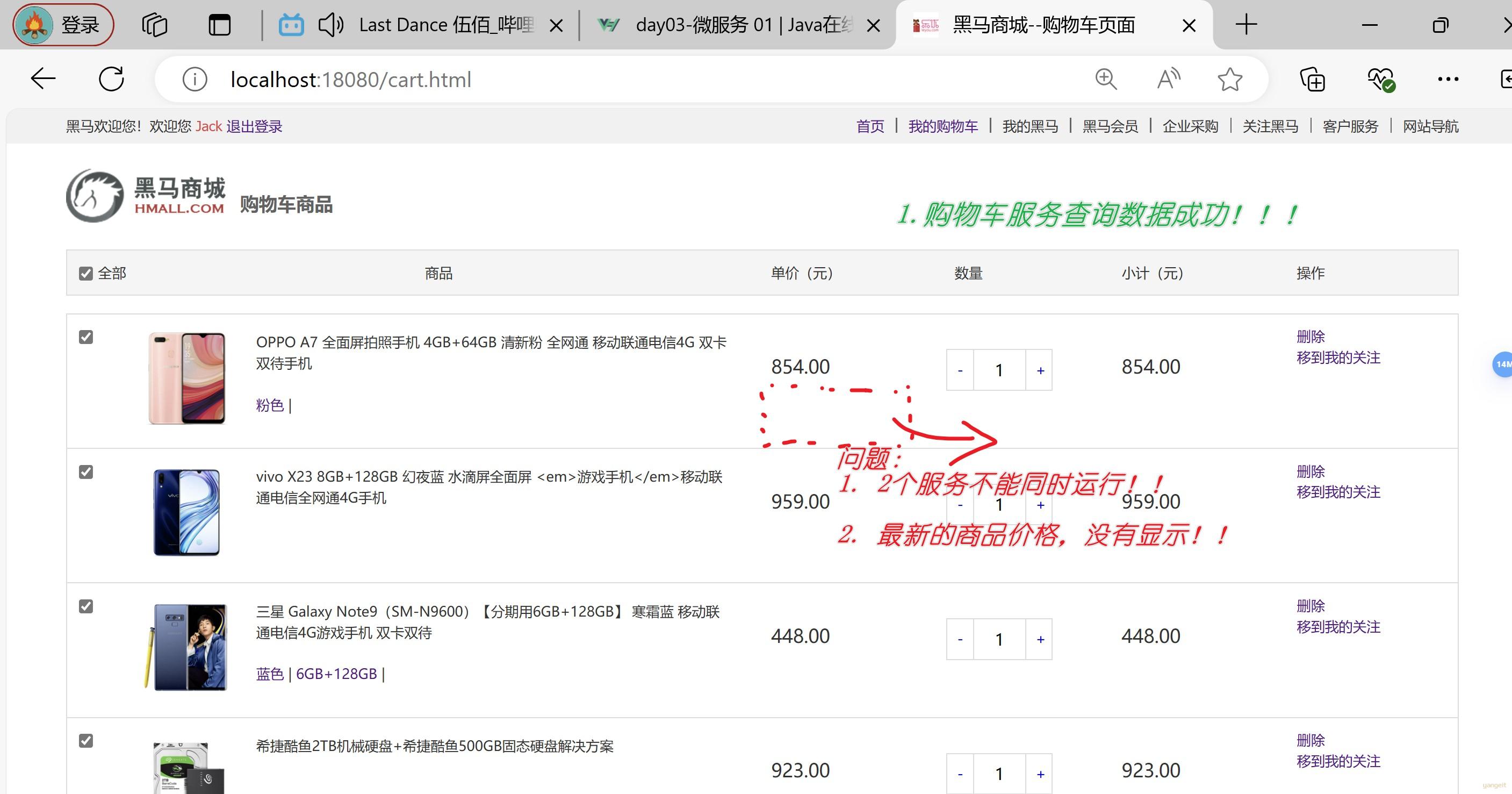Close the 黑马商城 cart tab

(1189, 25)
